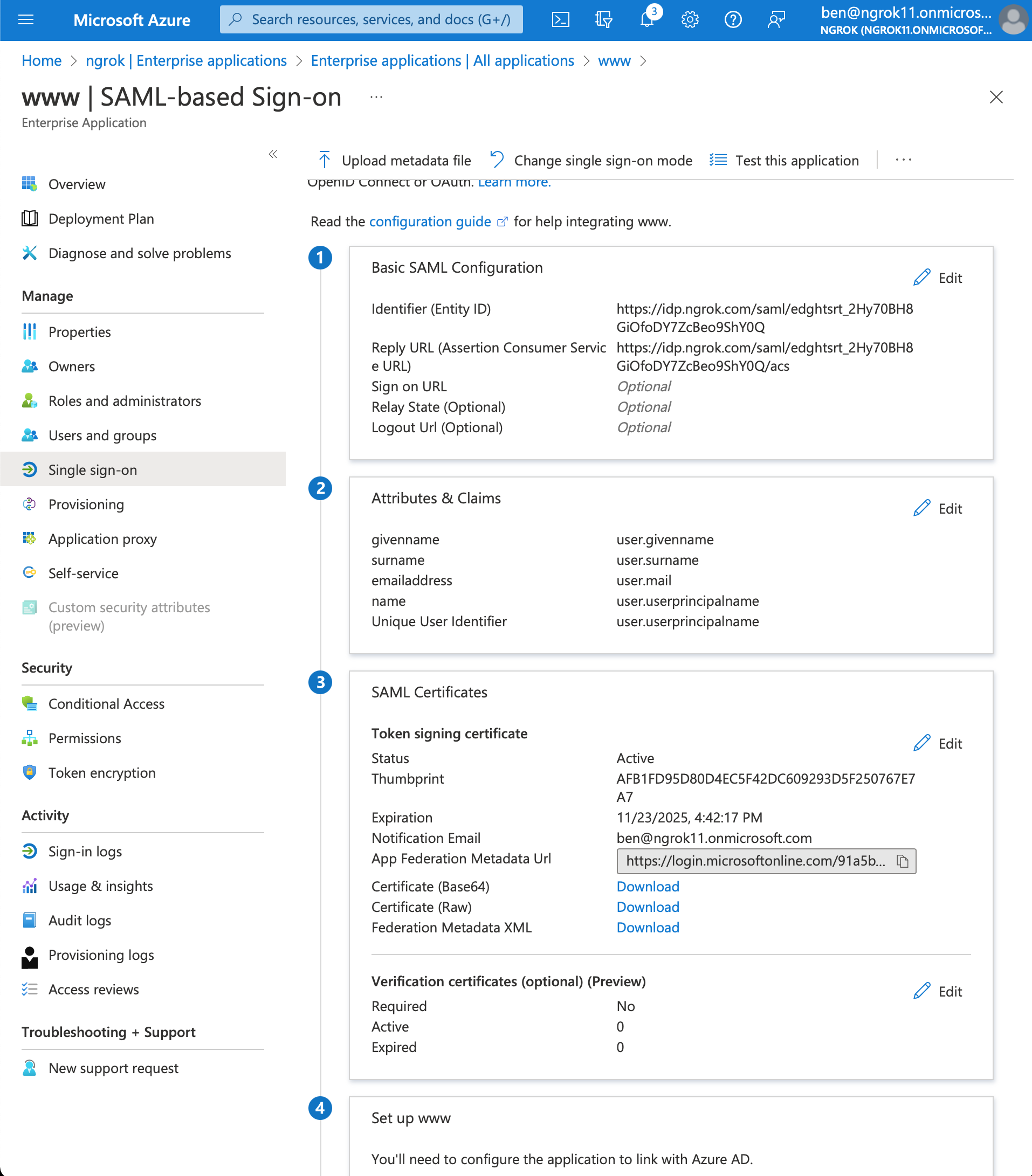This screenshot has width=1032, height=1176.
Task: Edit Verification certificates
Action: [x=938, y=991]
